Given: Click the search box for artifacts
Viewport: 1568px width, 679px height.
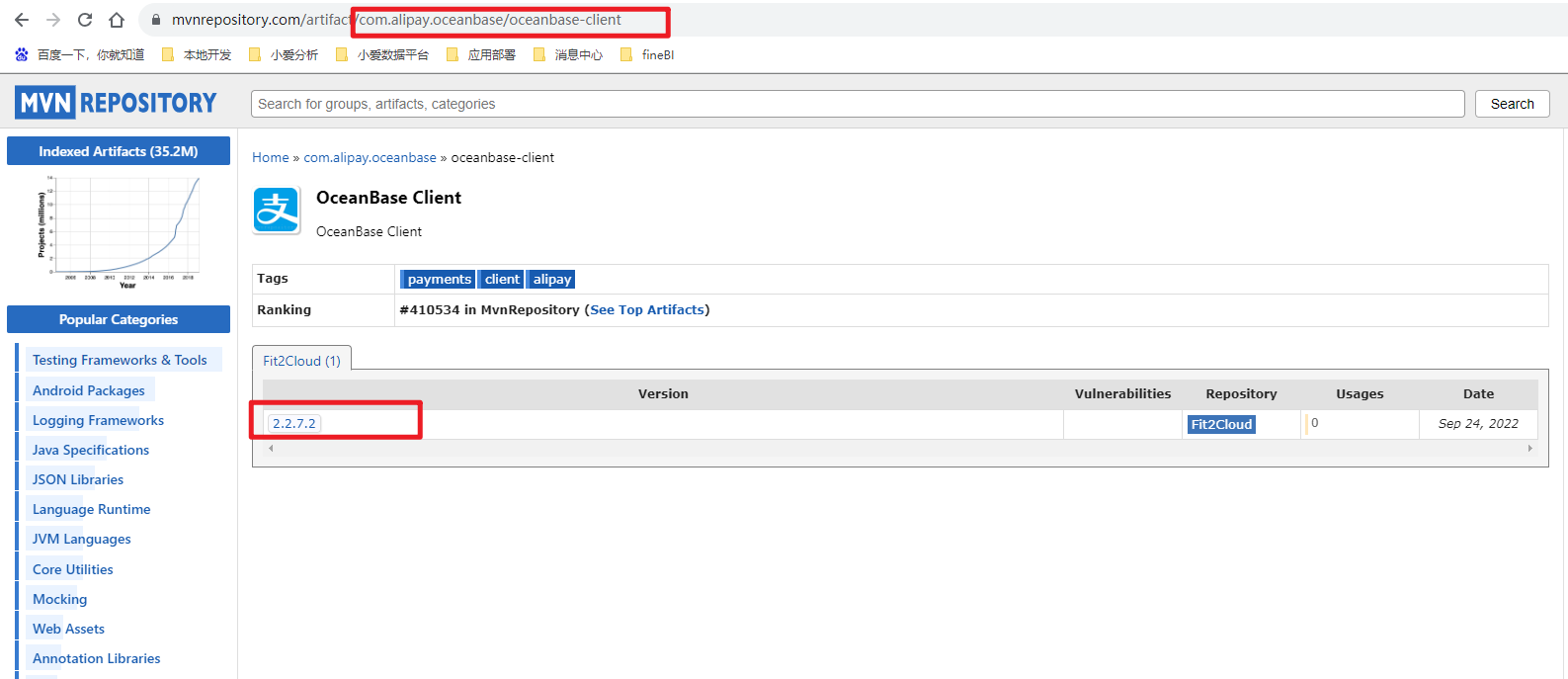Looking at the screenshot, I should pos(858,104).
